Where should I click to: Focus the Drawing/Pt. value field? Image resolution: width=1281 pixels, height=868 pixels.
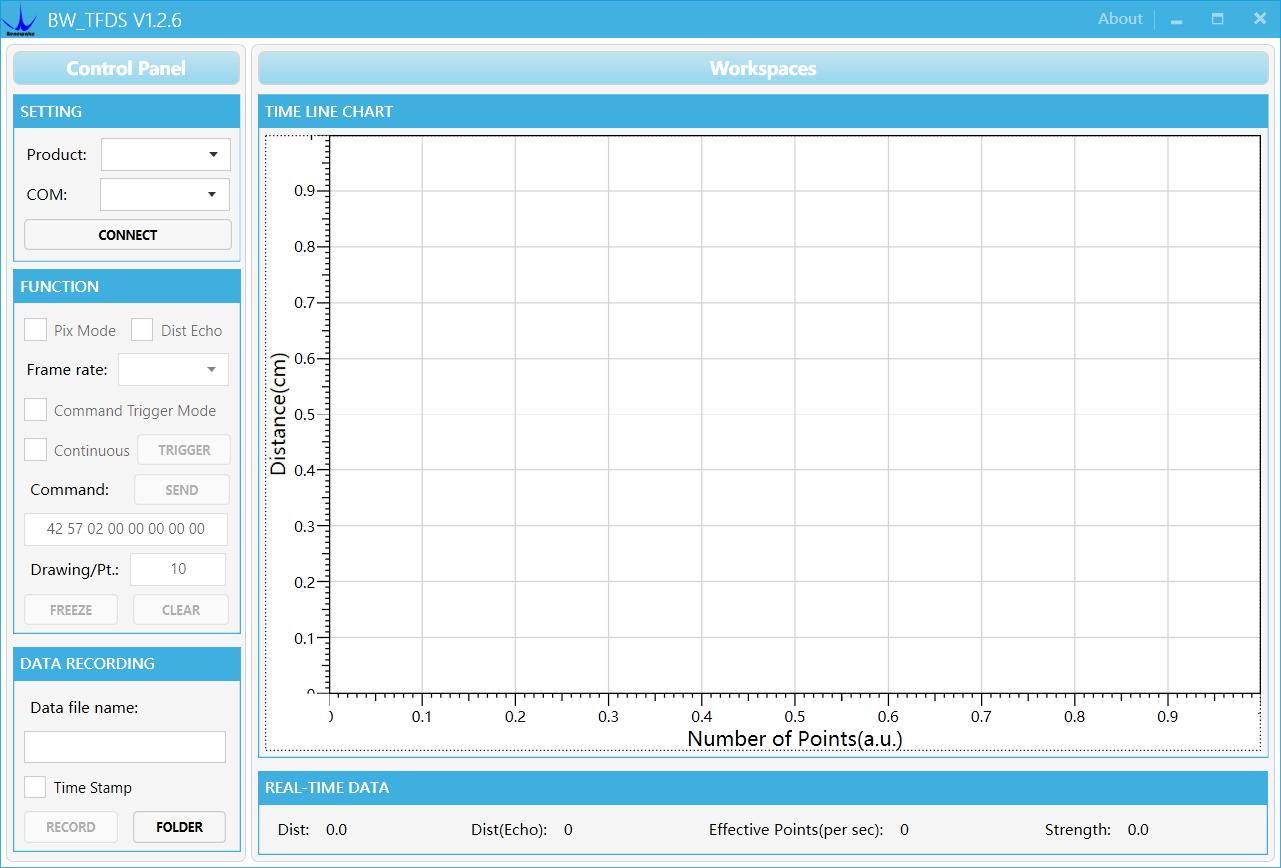click(178, 569)
